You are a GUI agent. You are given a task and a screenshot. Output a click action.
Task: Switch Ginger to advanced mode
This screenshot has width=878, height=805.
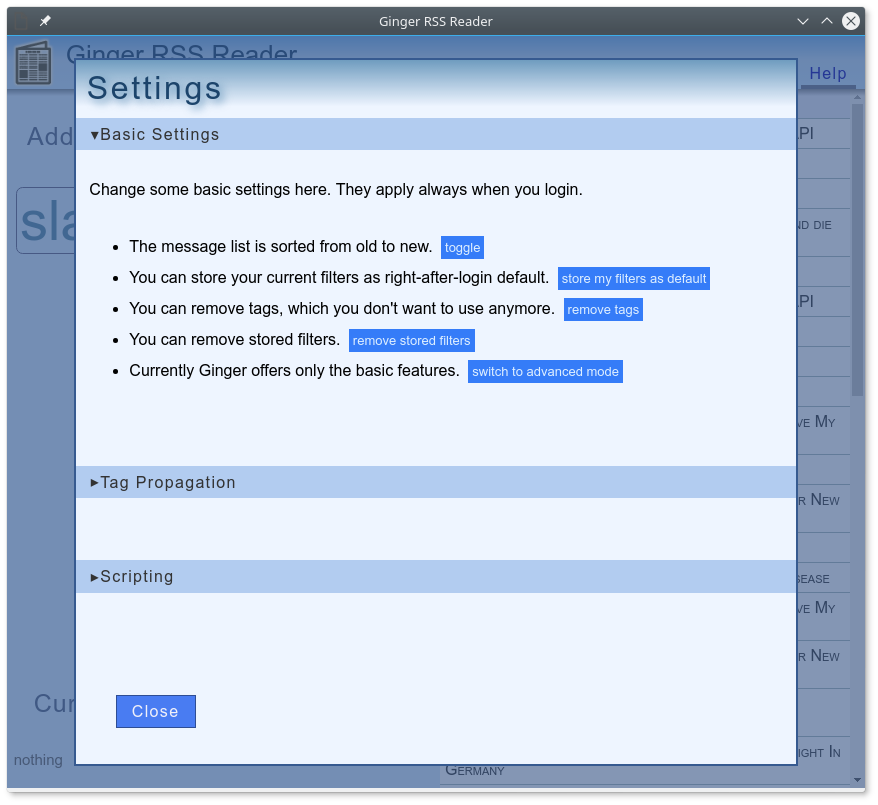coord(545,372)
